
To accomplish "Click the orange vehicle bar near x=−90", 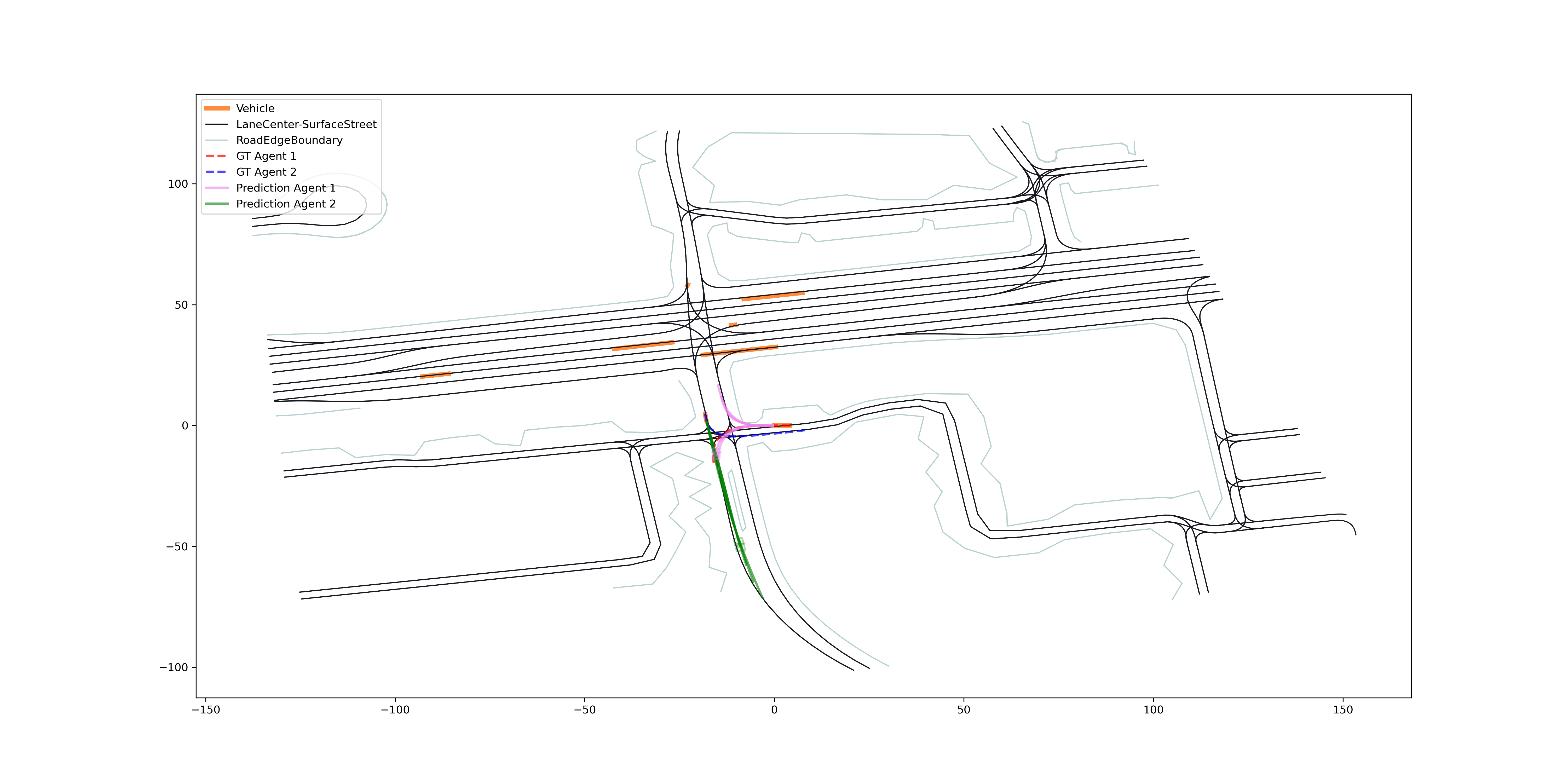I will point(435,375).
